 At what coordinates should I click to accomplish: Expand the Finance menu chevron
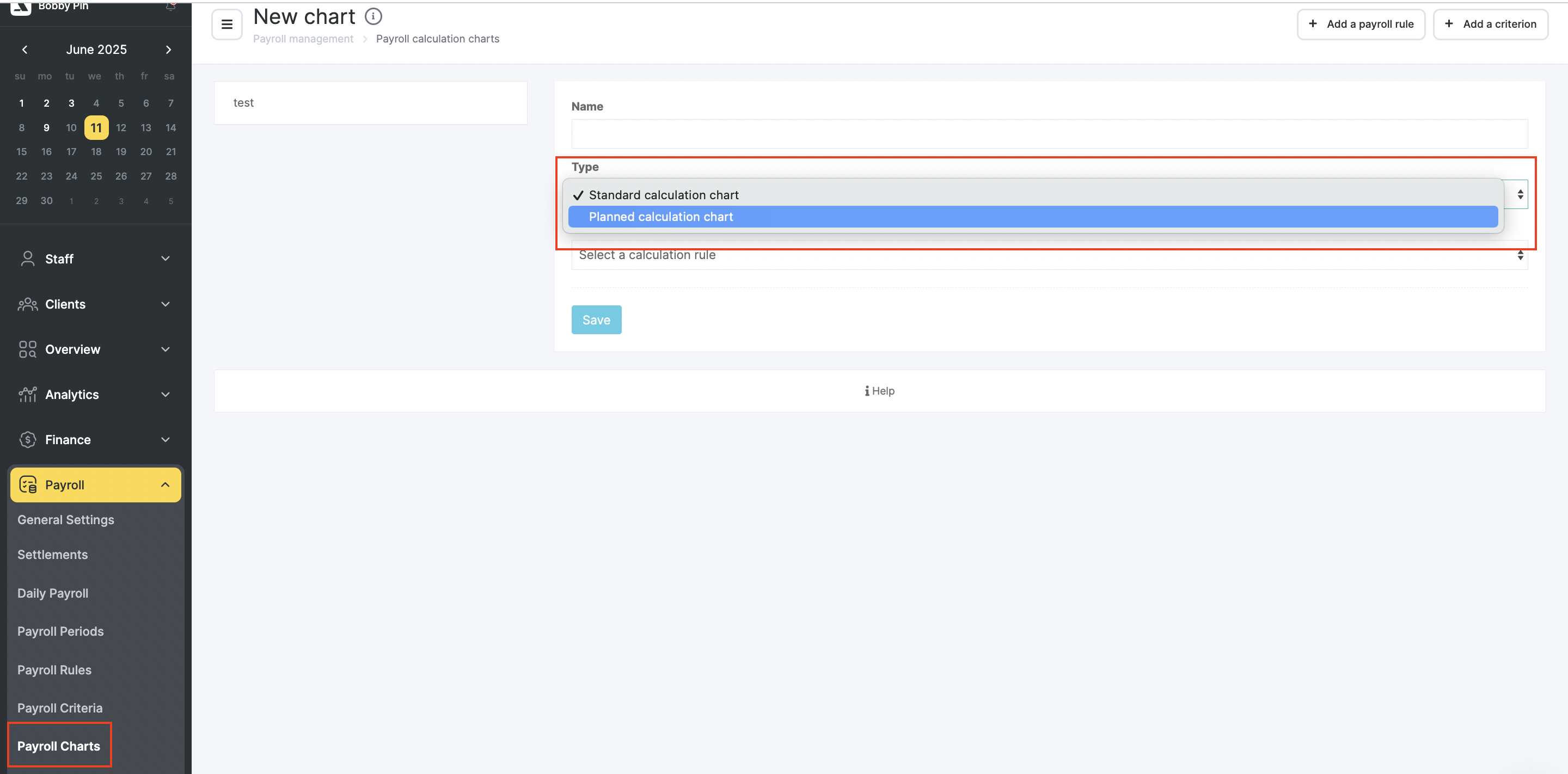(166, 439)
